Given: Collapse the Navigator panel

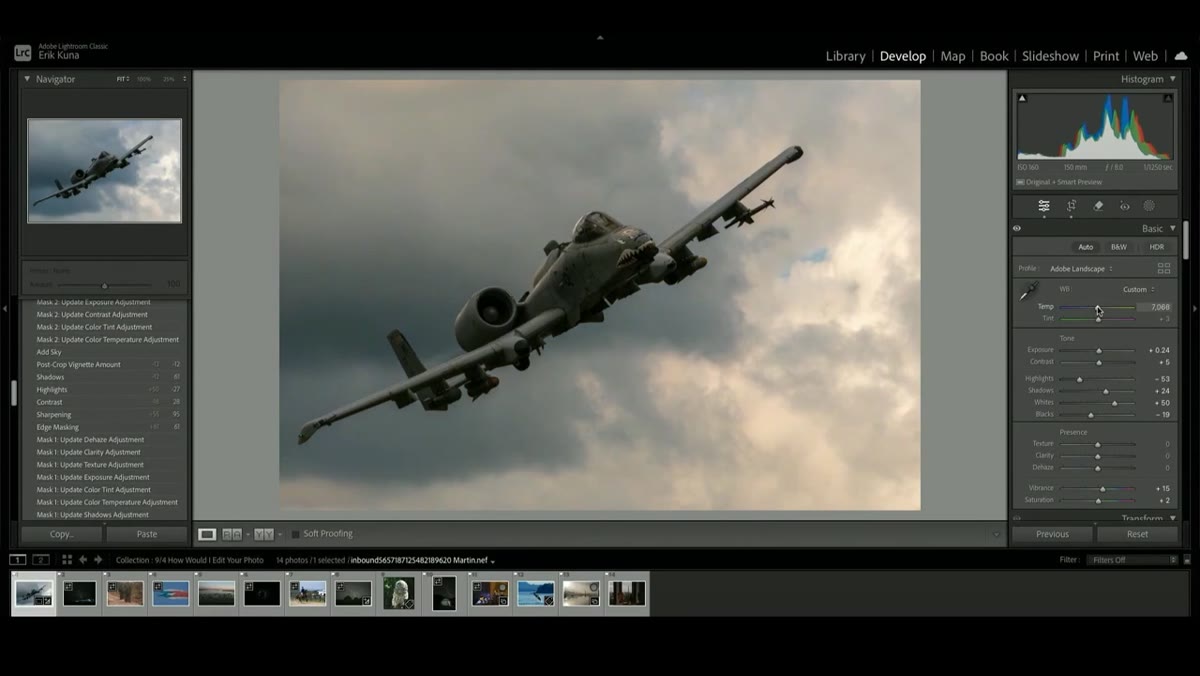Looking at the screenshot, I should (x=27, y=79).
